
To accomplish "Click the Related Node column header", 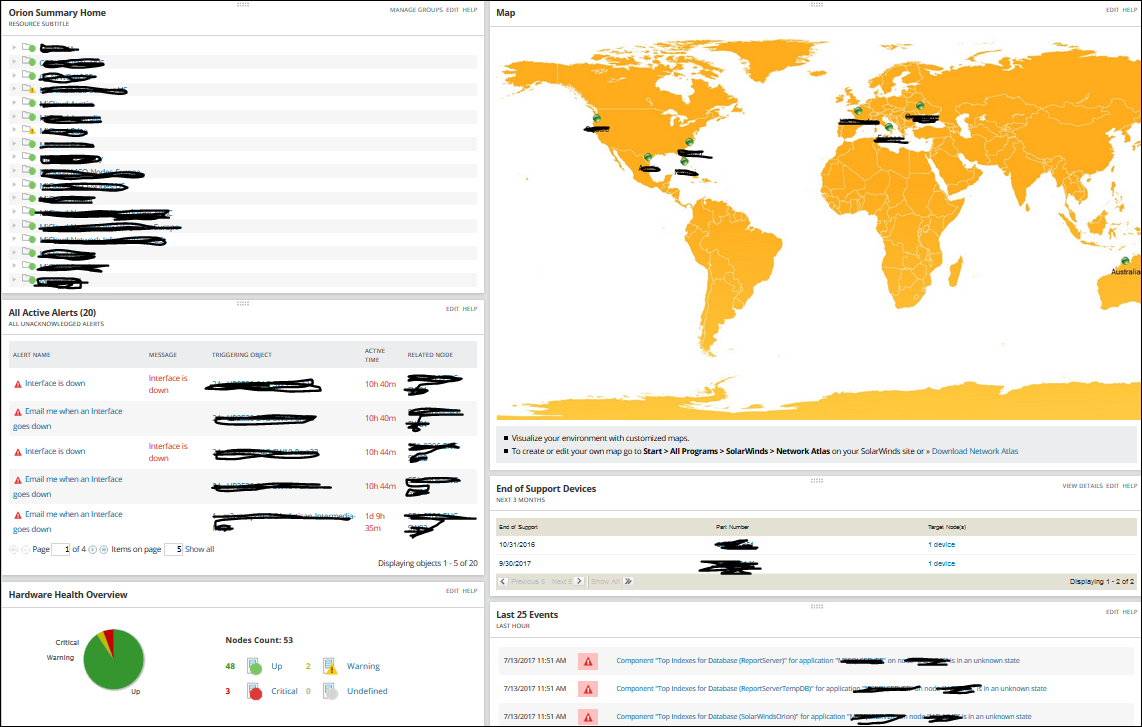I will click(430, 355).
